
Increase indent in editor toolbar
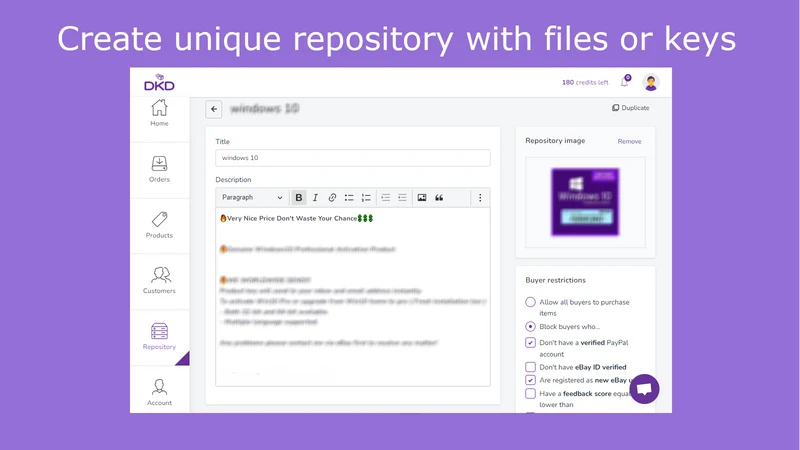pyautogui.click(x=386, y=197)
